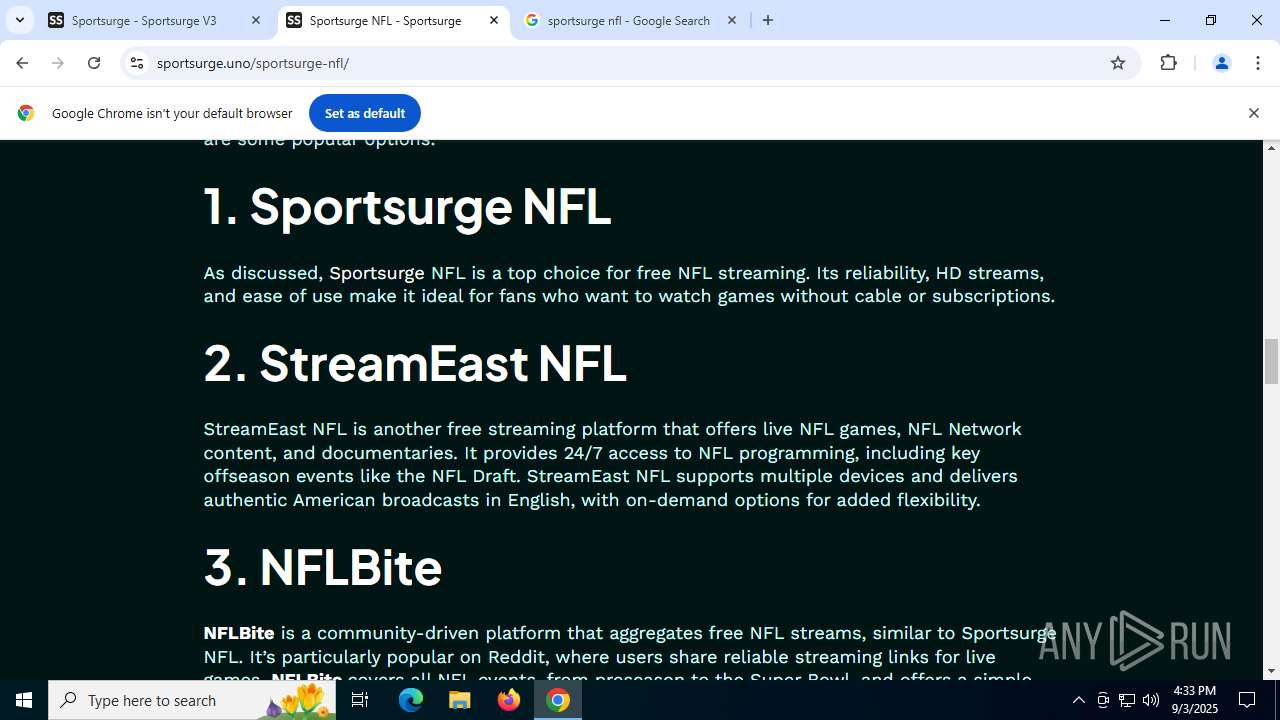Reload the current page
Viewport: 1280px width, 720px height.
click(94, 63)
